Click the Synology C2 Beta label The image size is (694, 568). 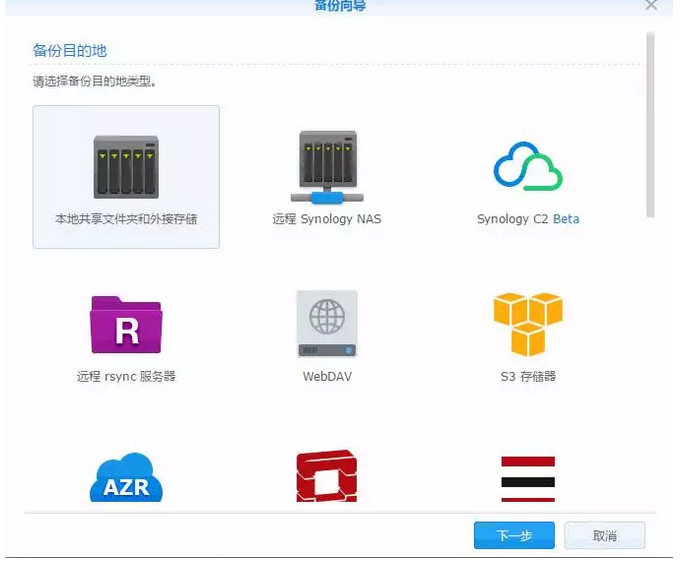528,219
